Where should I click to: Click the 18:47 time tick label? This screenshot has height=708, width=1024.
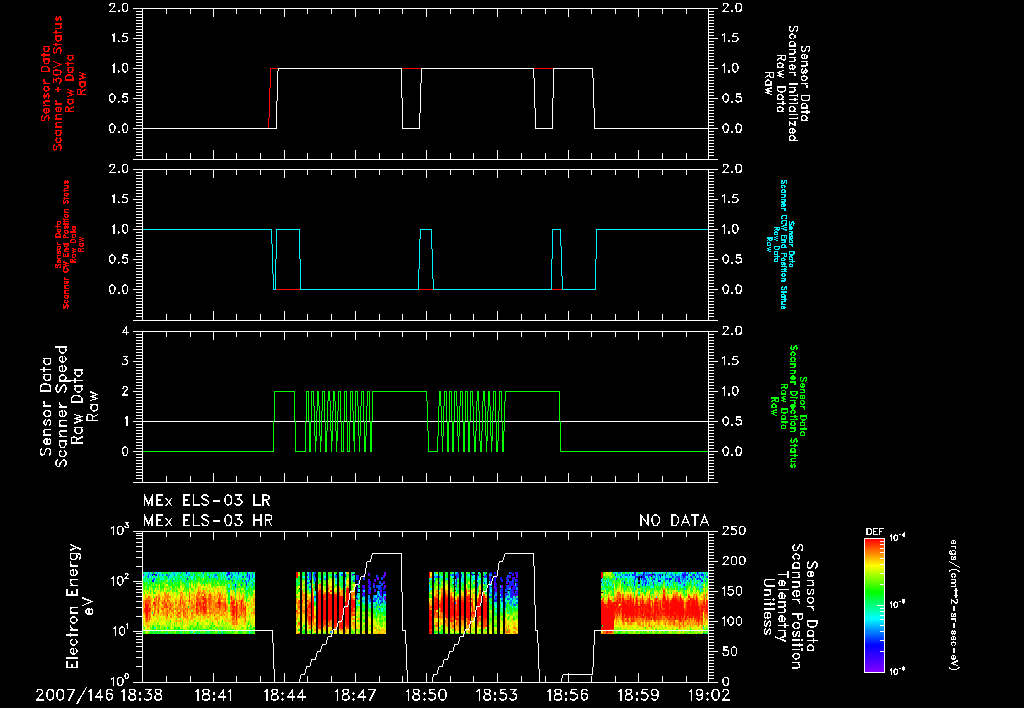click(x=355, y=695)
